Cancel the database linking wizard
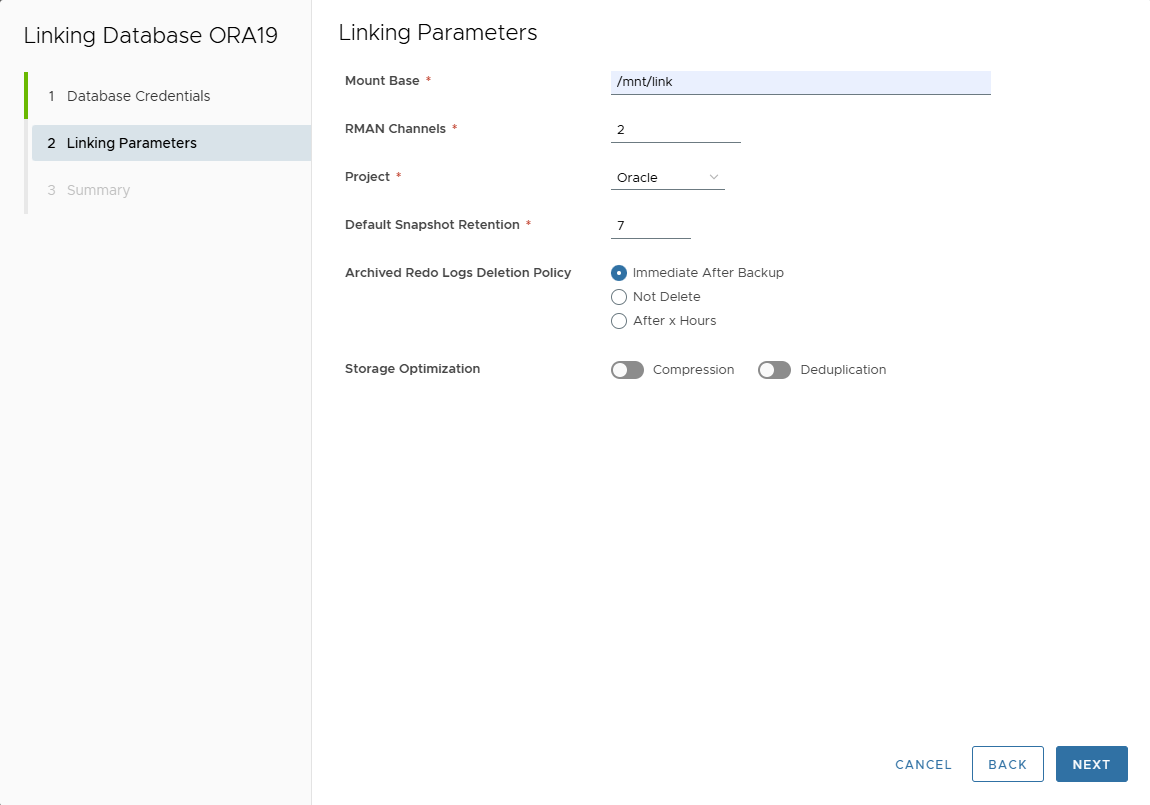The image size is (1150, 805). click(x=922, y=763)
